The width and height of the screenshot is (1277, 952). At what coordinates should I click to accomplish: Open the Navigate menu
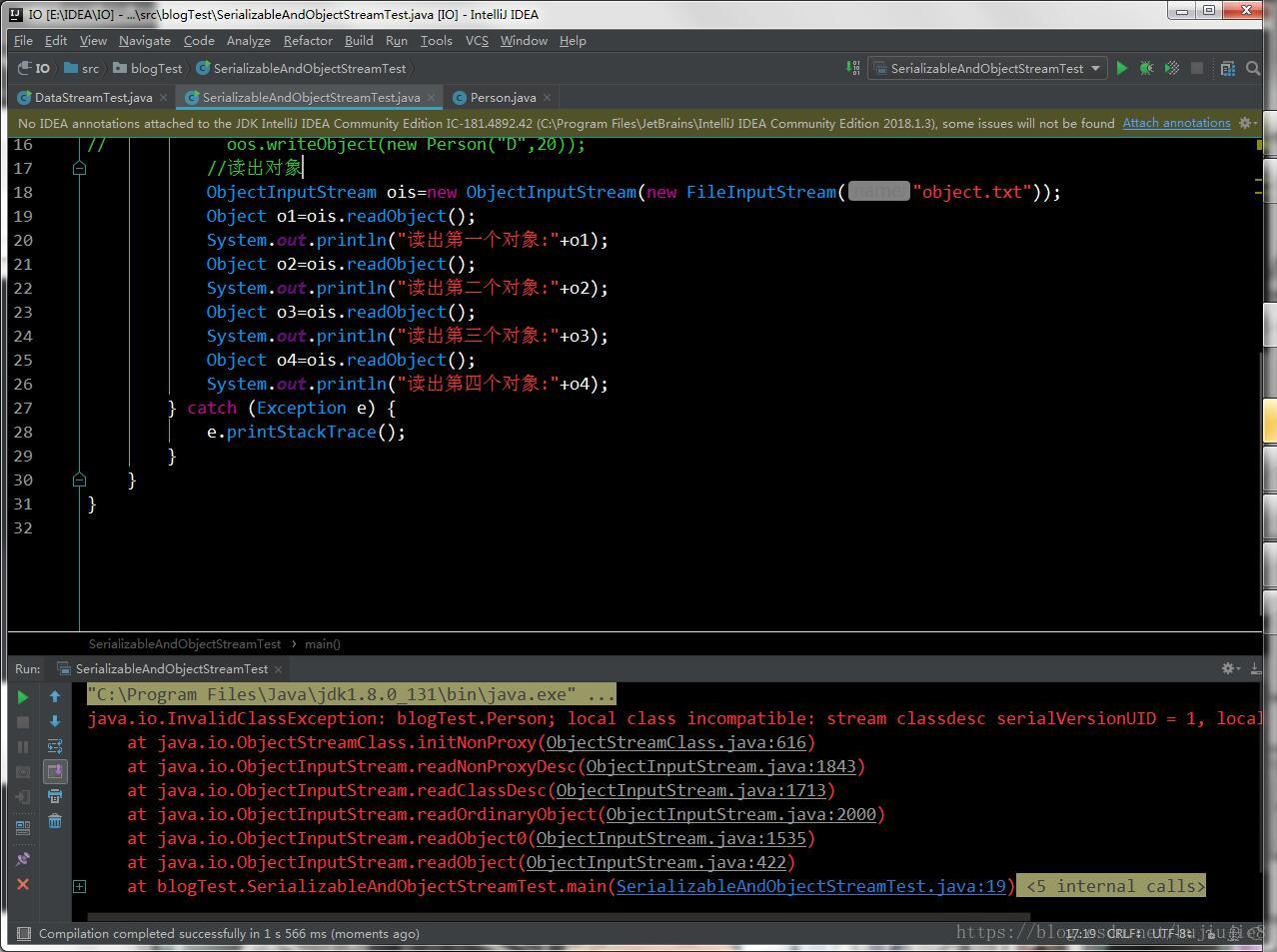[x=145, y=40]
